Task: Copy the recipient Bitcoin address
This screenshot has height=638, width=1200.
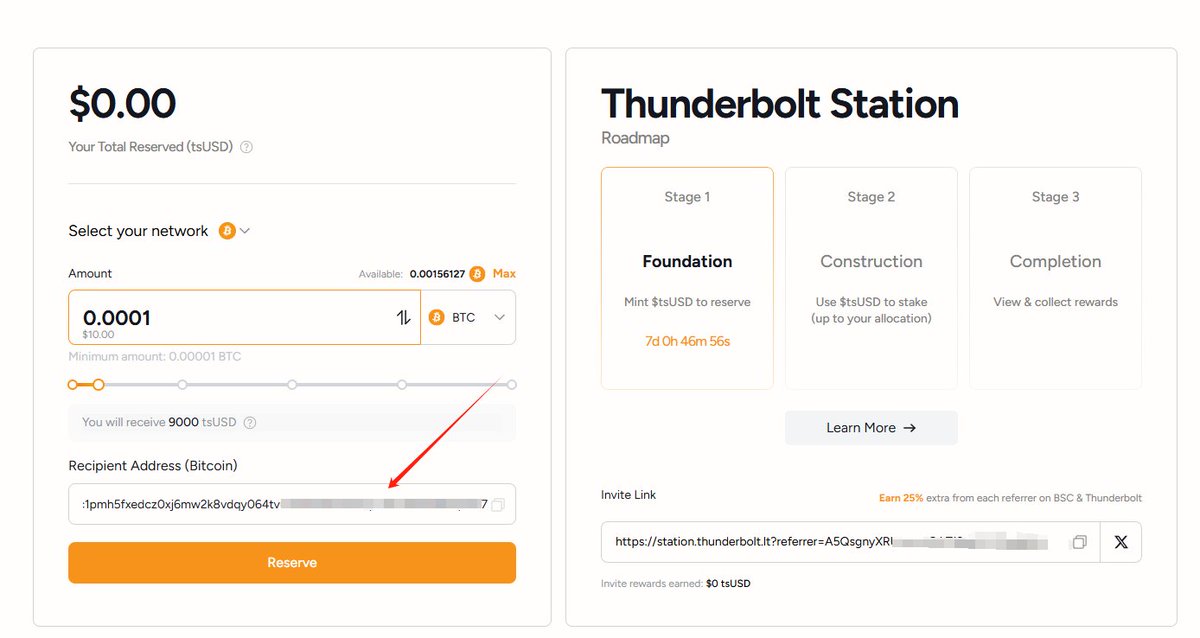Action: [498, 504]
